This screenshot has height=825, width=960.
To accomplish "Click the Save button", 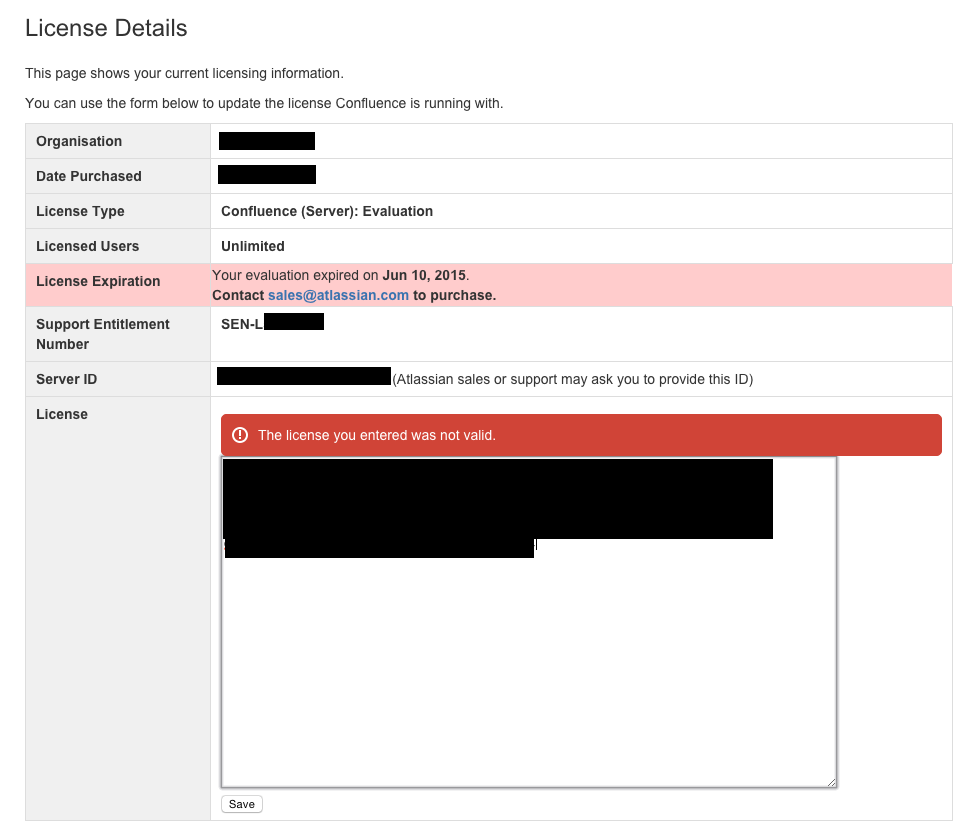I will pos(241,804).
